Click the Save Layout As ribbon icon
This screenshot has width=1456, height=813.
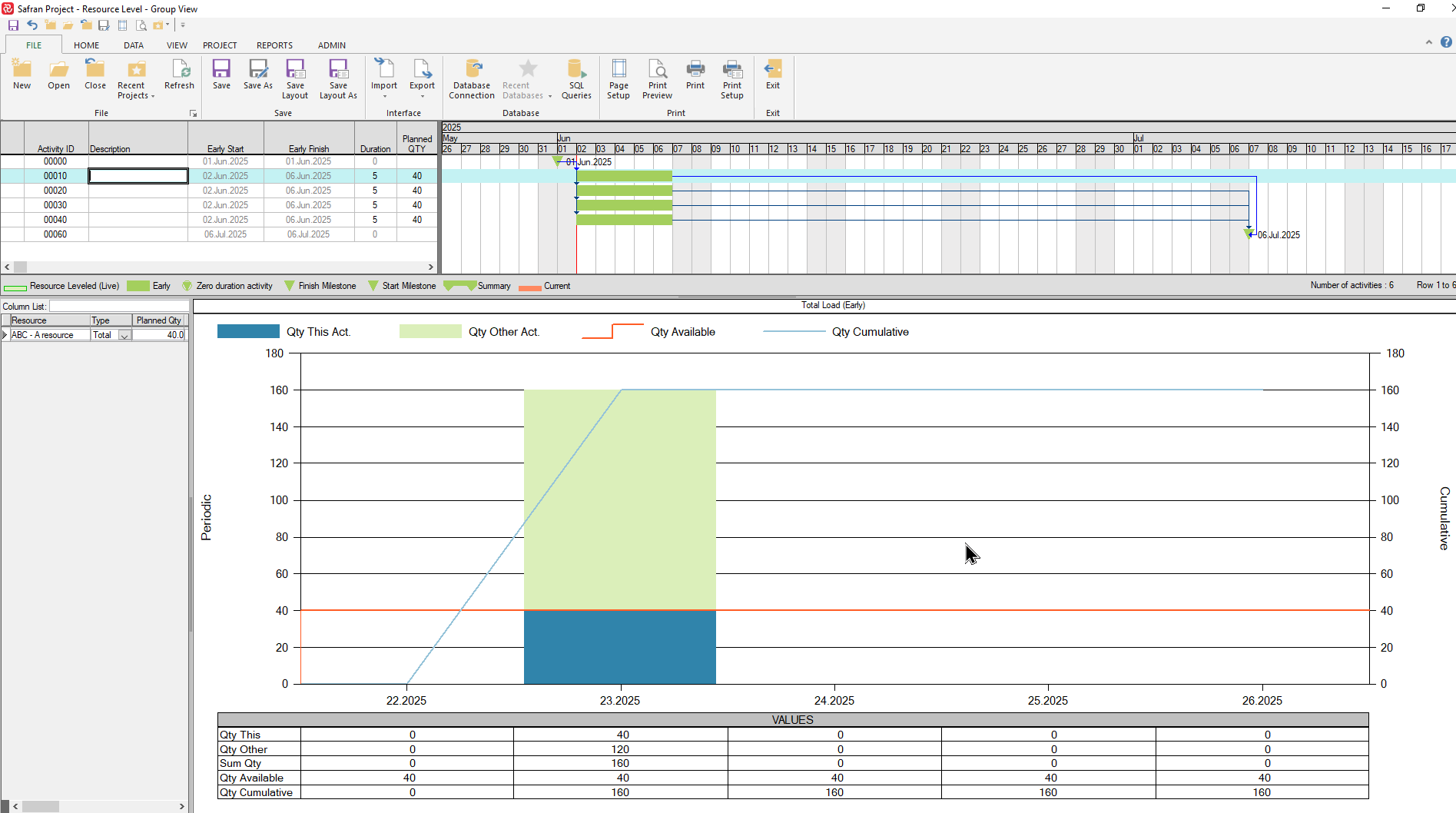point(338,79)
